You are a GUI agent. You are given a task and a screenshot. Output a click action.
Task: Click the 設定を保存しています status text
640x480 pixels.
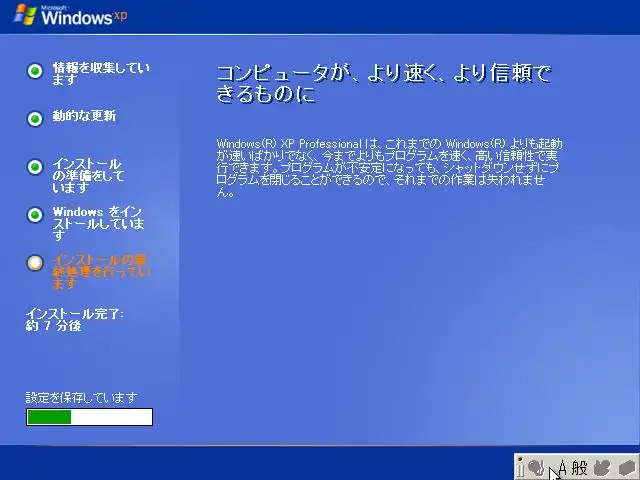click(82, 398)
